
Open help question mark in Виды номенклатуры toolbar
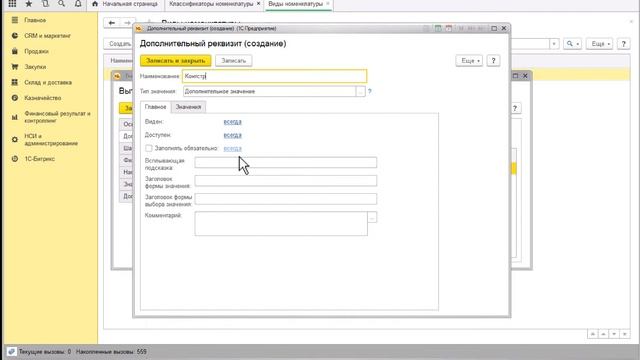(x=623, y=44)
